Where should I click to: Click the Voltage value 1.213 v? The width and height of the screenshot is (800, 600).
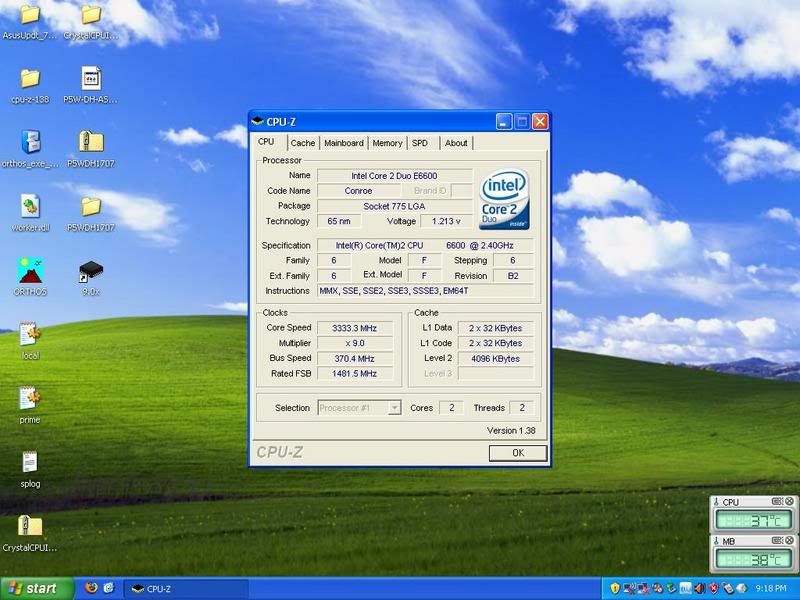446,221
